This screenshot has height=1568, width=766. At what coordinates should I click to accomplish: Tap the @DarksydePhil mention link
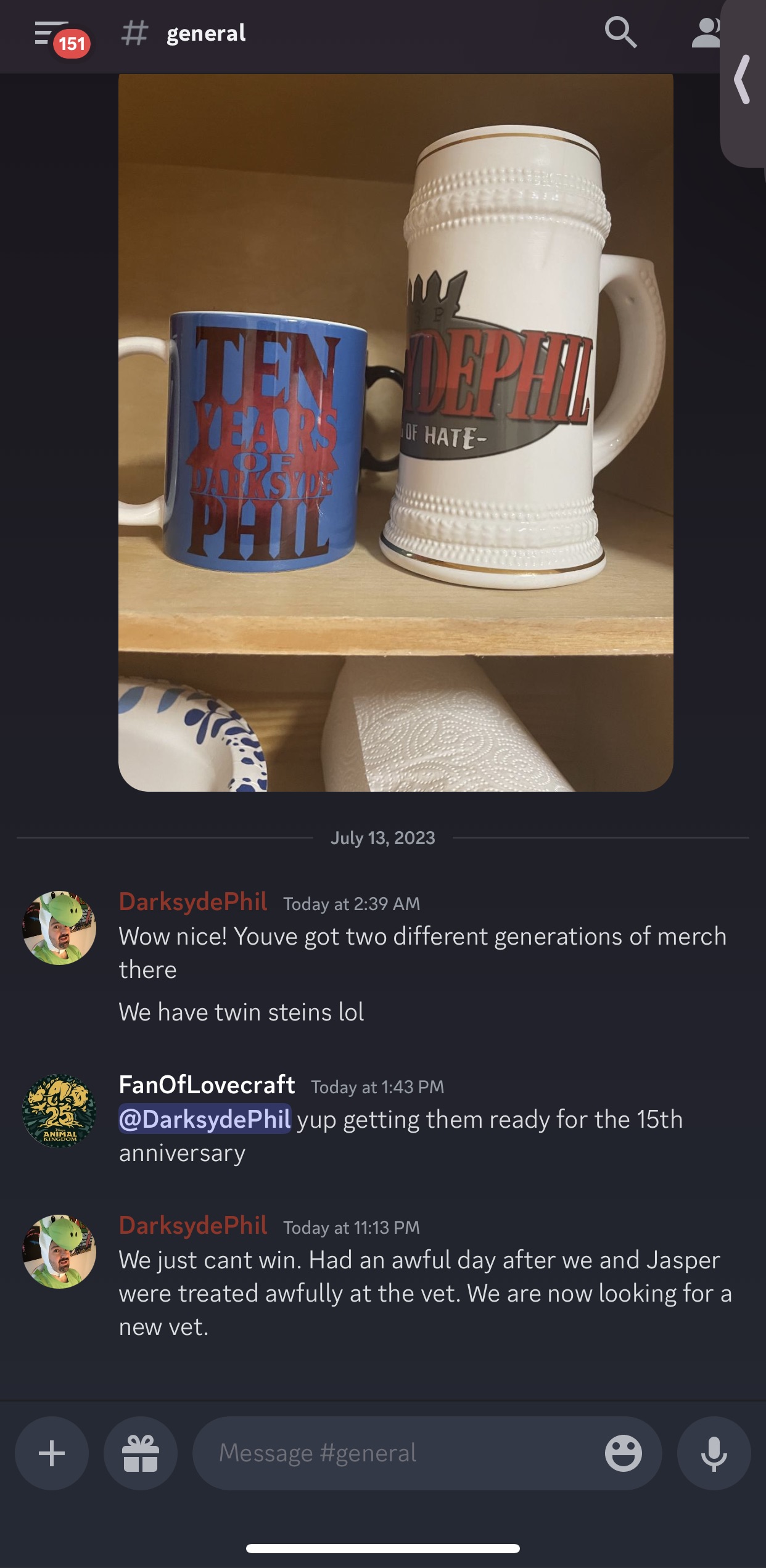pos(205,1119)
